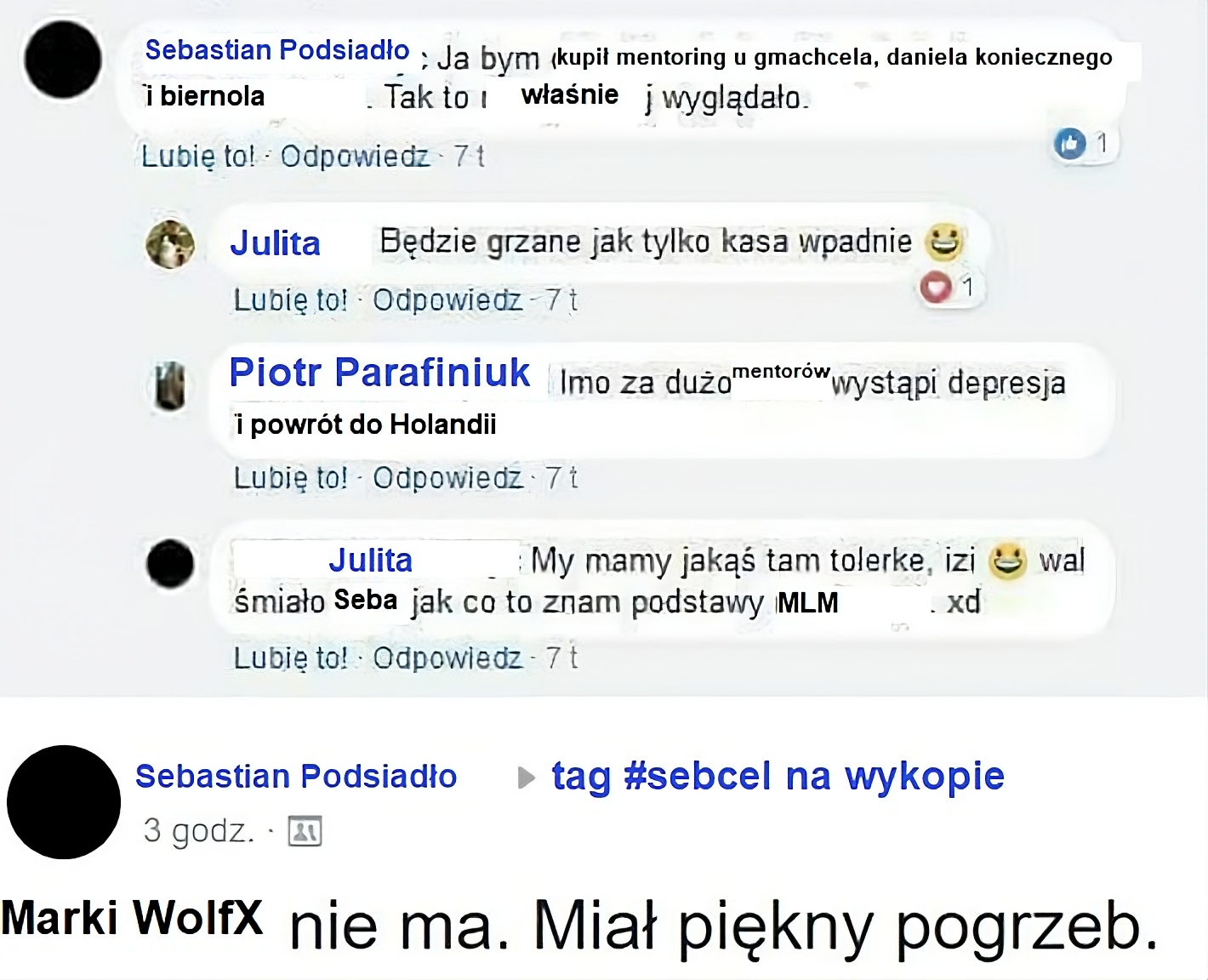
Task: Reply to the "My mamy jakąś tam tolerke" comment
Action: (447, 658)
